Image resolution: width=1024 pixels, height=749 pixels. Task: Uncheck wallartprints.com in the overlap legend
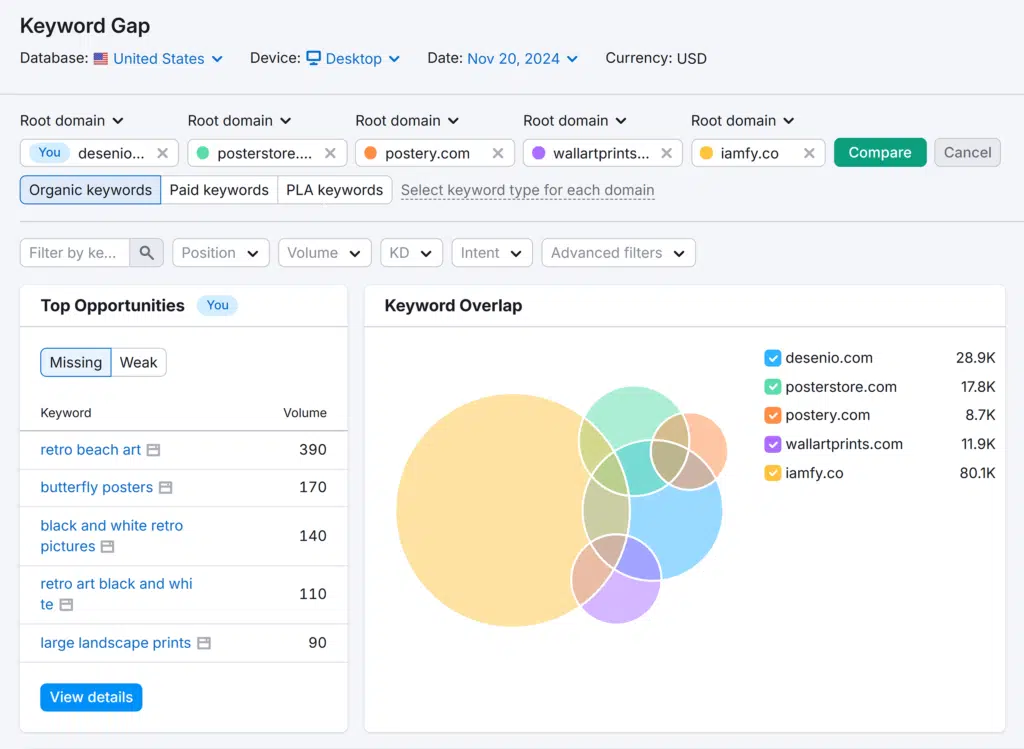(x=772, y=444)
